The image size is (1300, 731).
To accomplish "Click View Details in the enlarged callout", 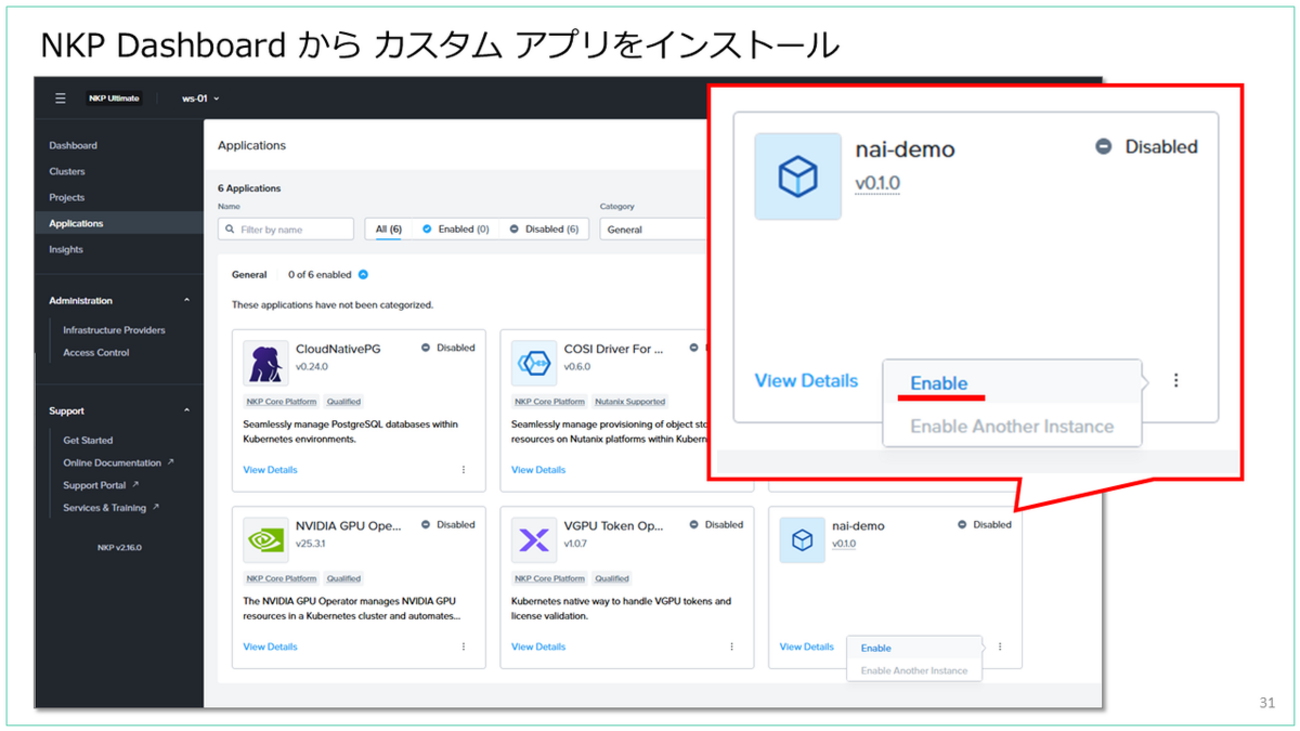I will coord(806,381).
